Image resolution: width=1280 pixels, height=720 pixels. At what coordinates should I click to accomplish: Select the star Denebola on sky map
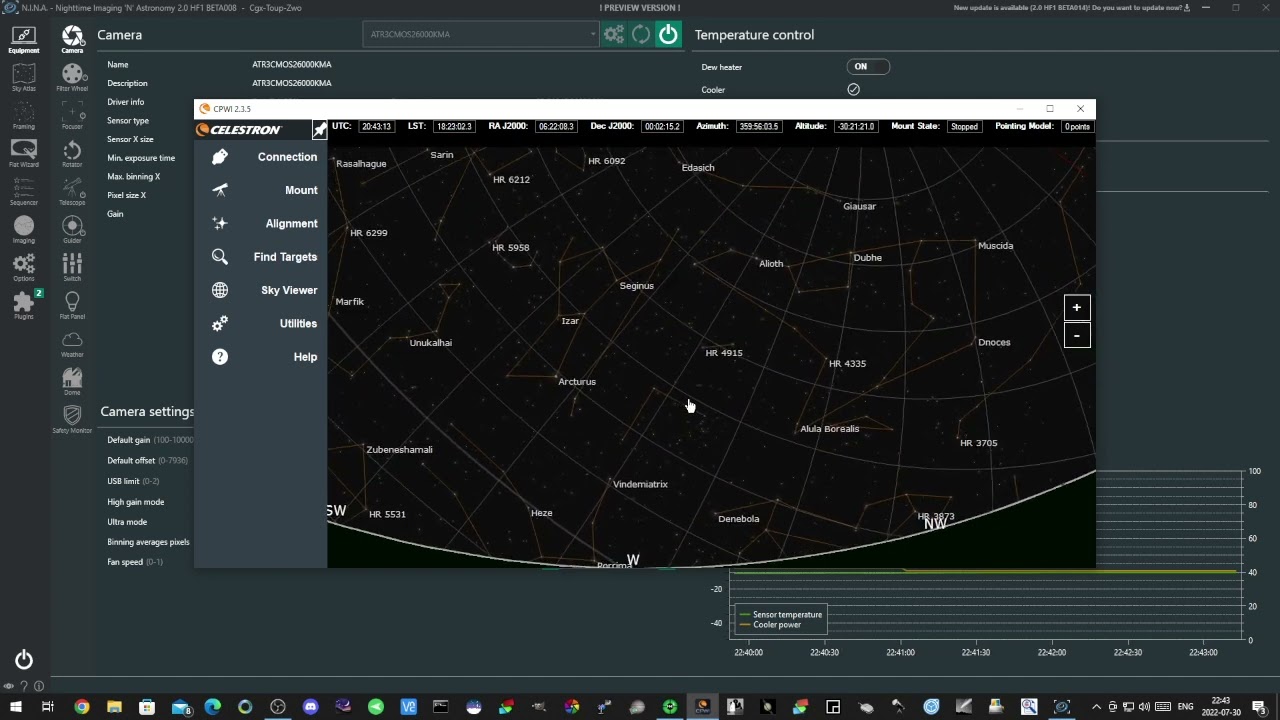point(739,519)
